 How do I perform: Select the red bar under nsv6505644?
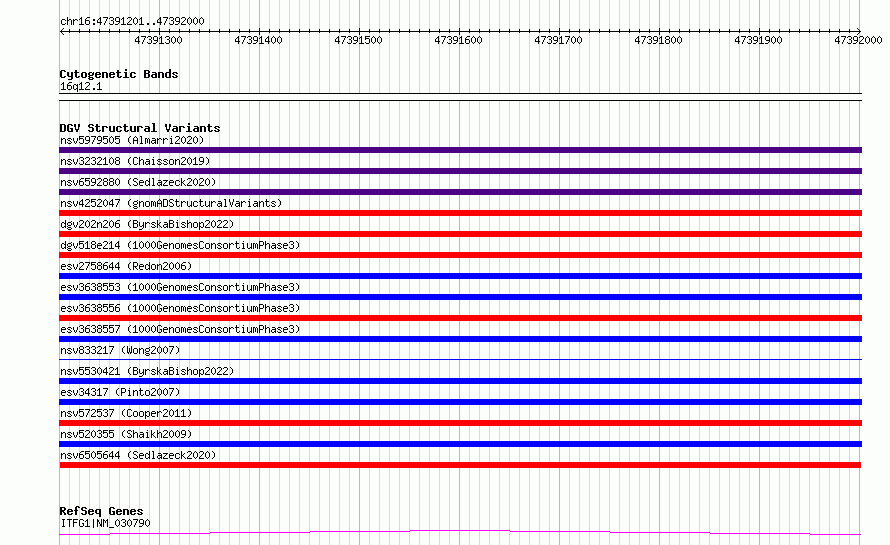pos(460,465)
